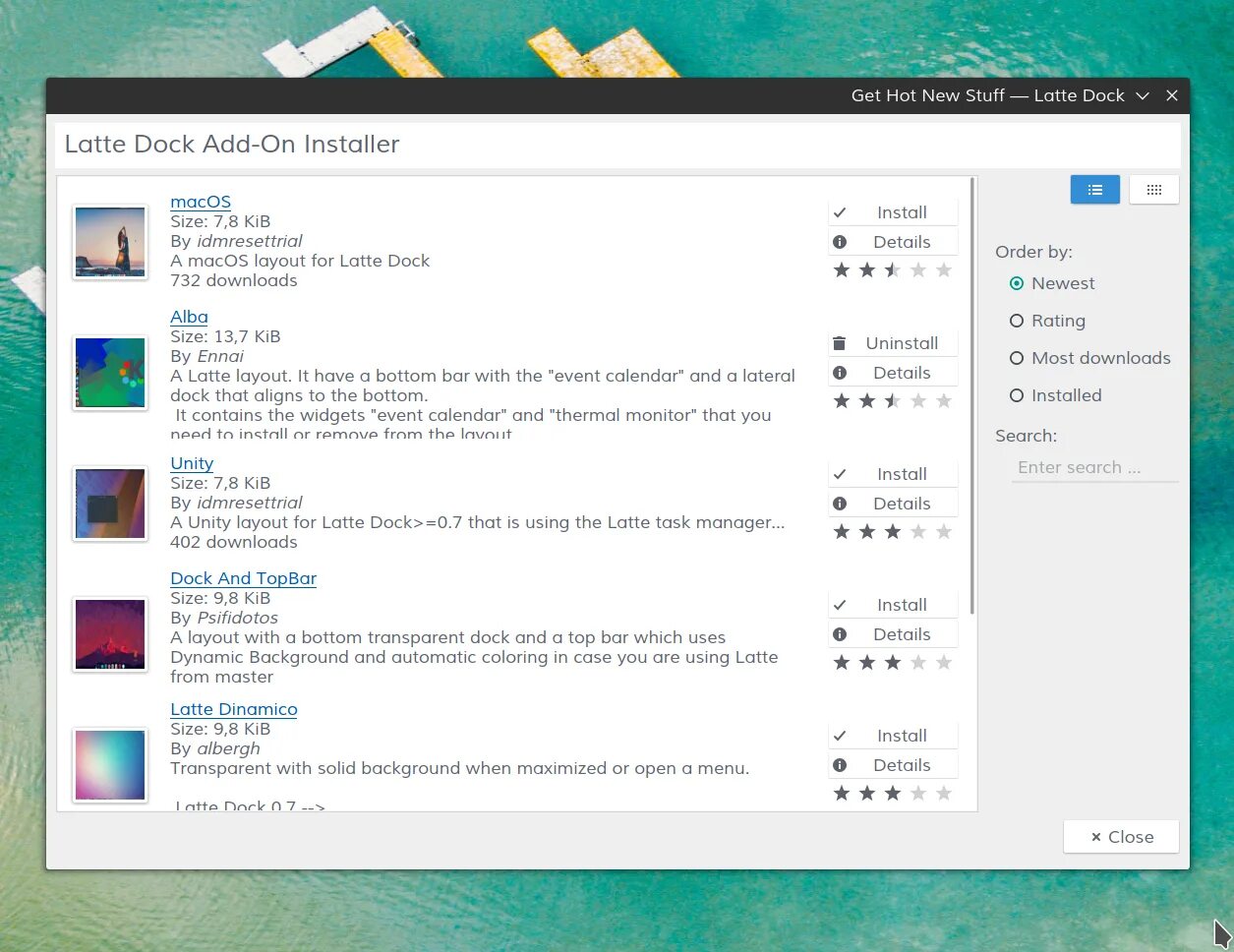Install Dock And TopBar layout

pyautogui.click(x=893, y=605)
